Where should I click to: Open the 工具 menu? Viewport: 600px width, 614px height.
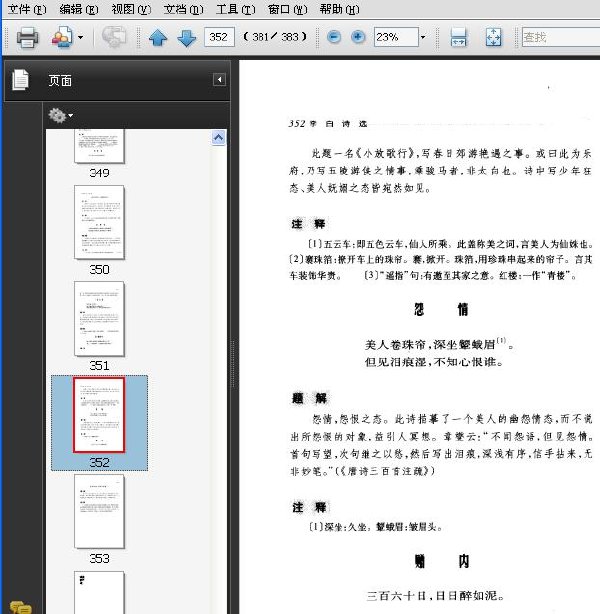click(x=235, y=9)
